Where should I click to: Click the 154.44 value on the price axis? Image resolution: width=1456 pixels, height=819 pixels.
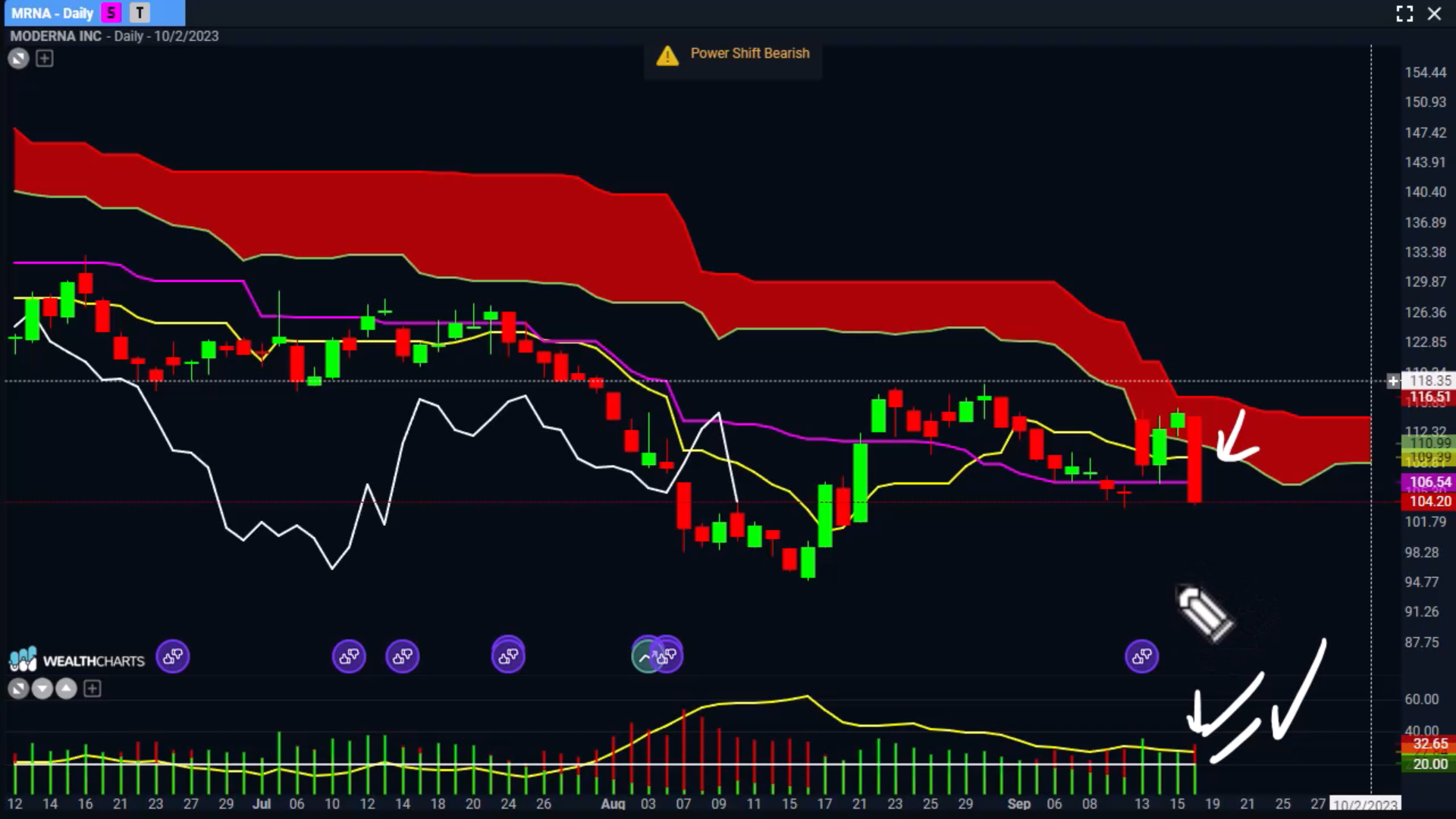click(x=1426, y=72)
